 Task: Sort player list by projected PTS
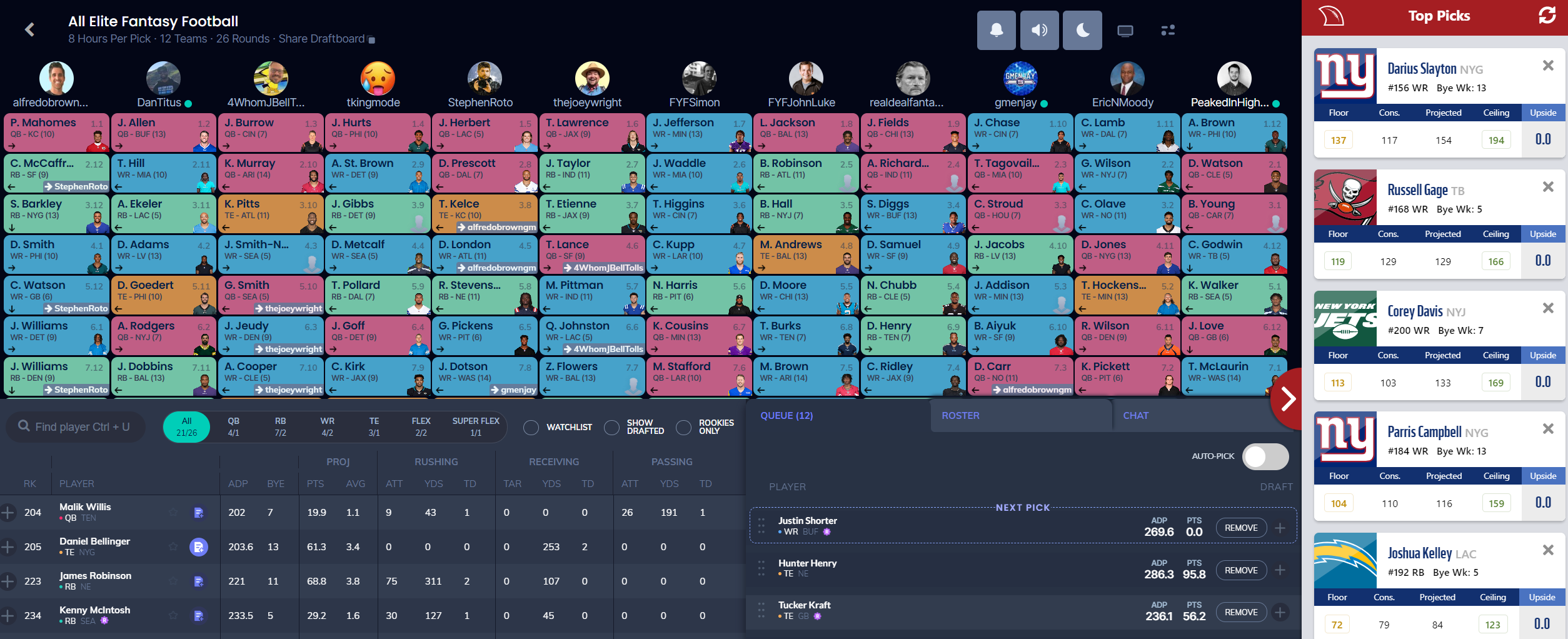(x=315, y=484)
